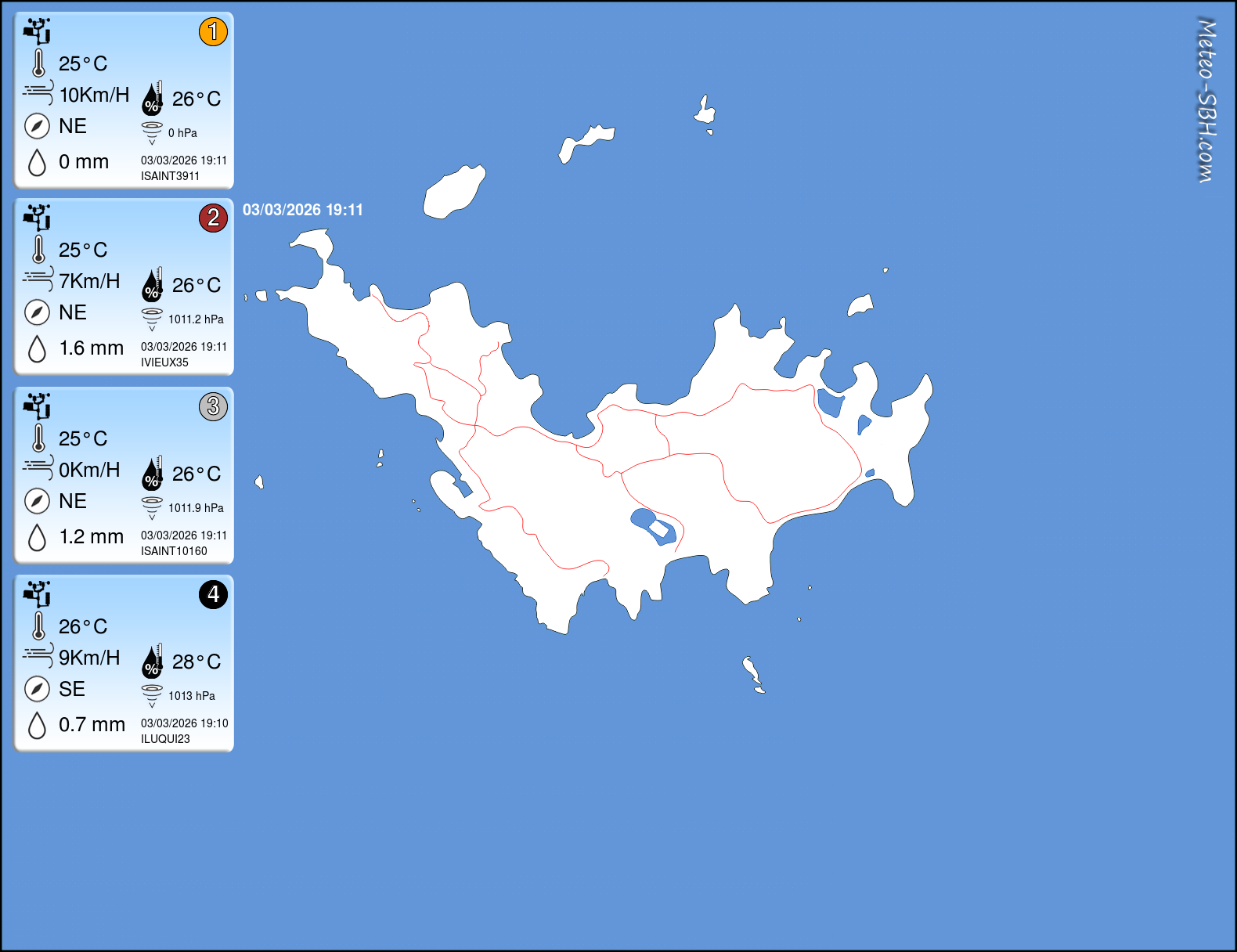Click the 1011.9 hPa pressure reading

point(196,508)
